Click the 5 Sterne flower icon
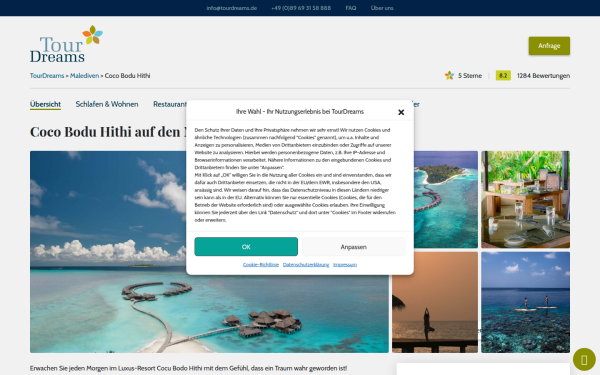 tap(449, 75)
